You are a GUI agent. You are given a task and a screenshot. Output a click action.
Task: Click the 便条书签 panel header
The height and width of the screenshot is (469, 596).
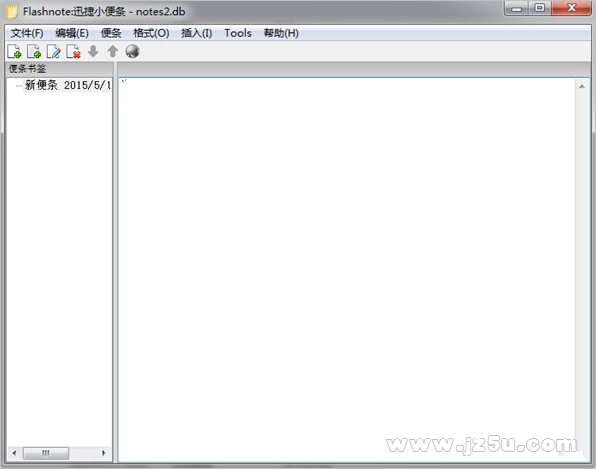point(60,69)
